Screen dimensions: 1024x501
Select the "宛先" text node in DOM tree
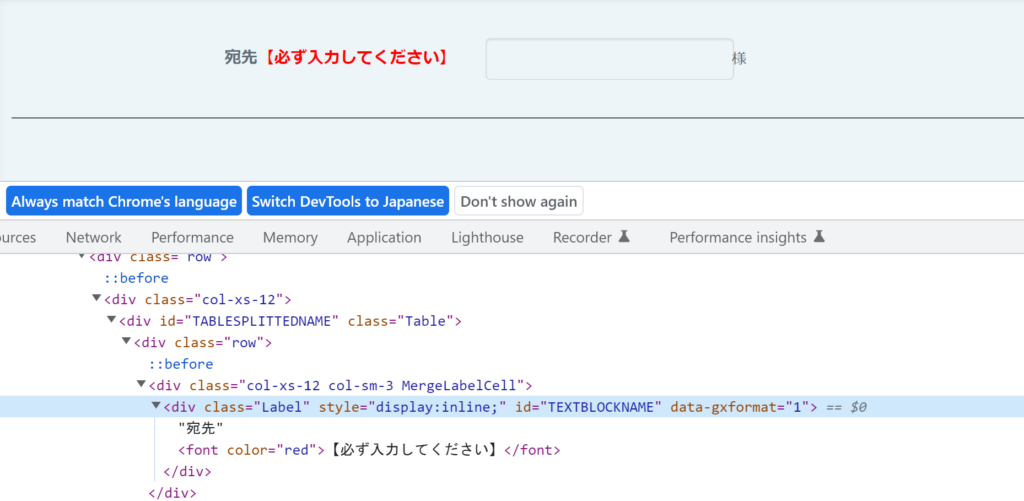point(201,428)
